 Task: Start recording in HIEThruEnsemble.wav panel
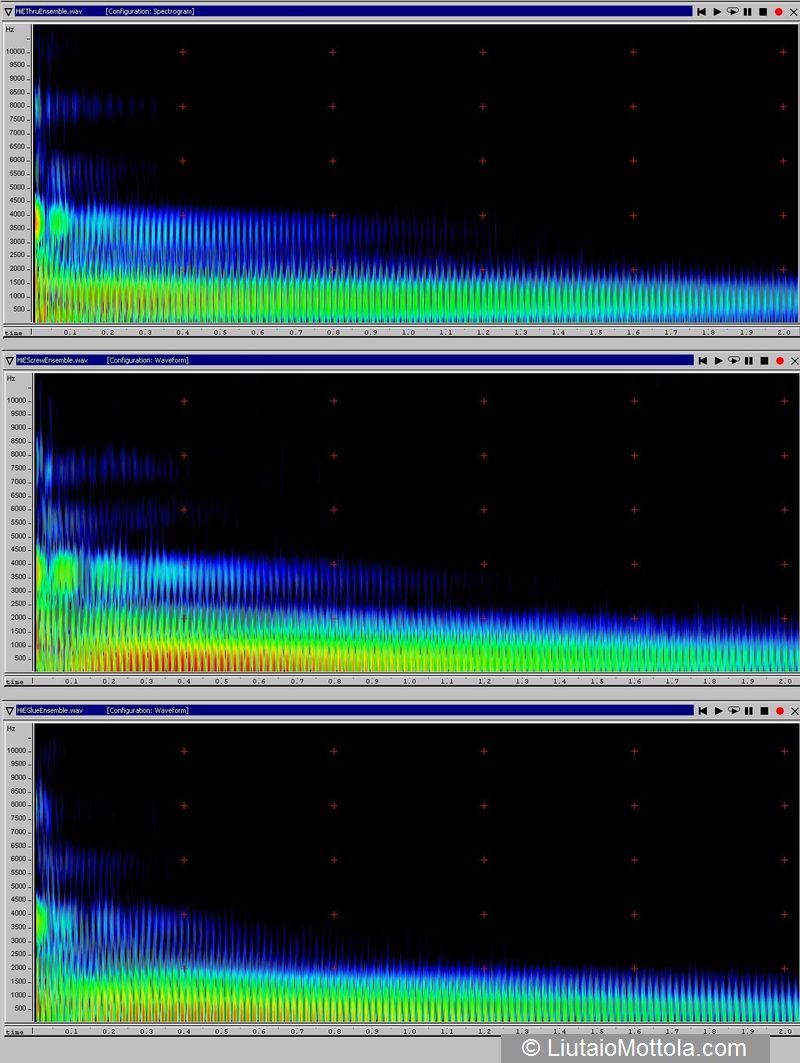pos(778,12)
